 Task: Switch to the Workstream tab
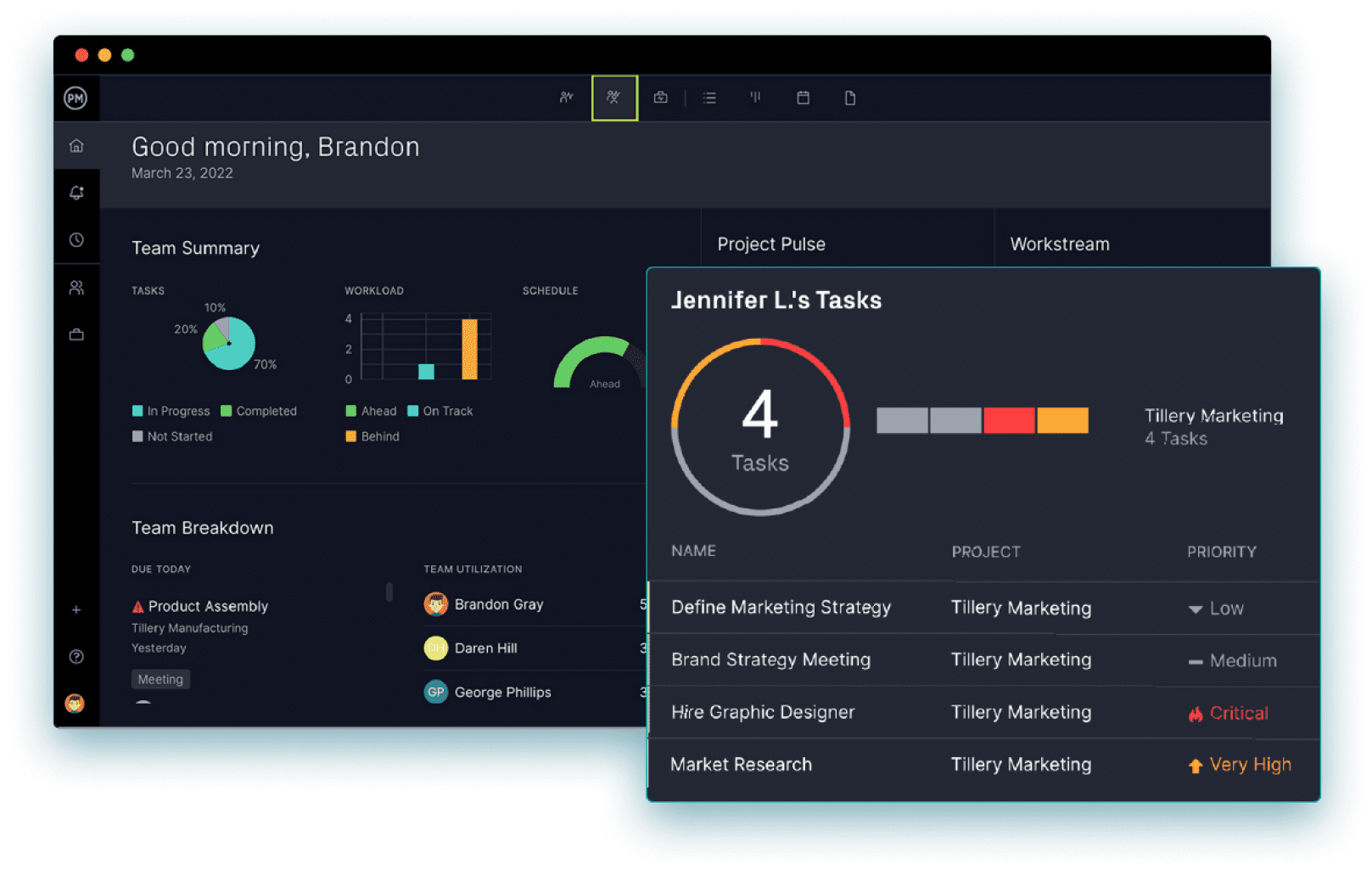click(1059, 244)
